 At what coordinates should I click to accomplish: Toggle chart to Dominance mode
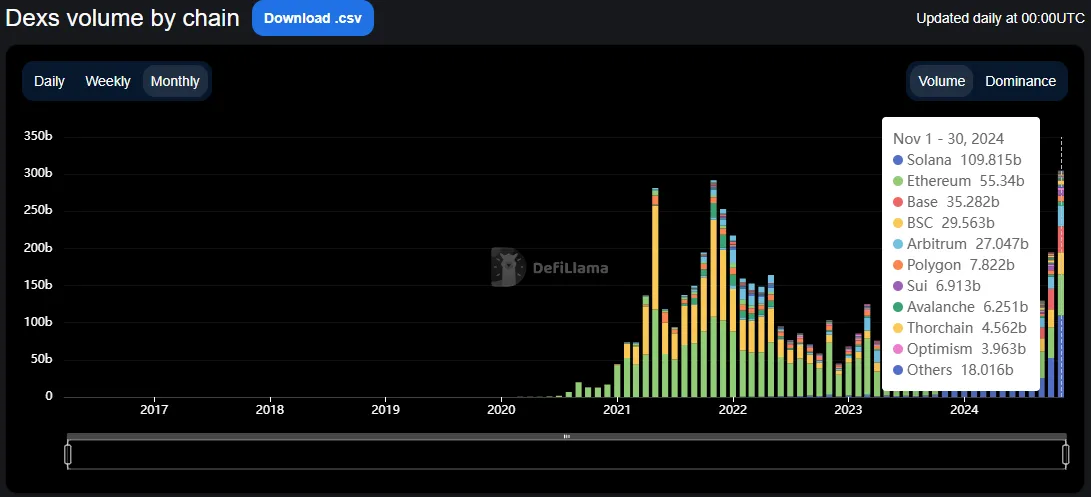point(1020,81)
